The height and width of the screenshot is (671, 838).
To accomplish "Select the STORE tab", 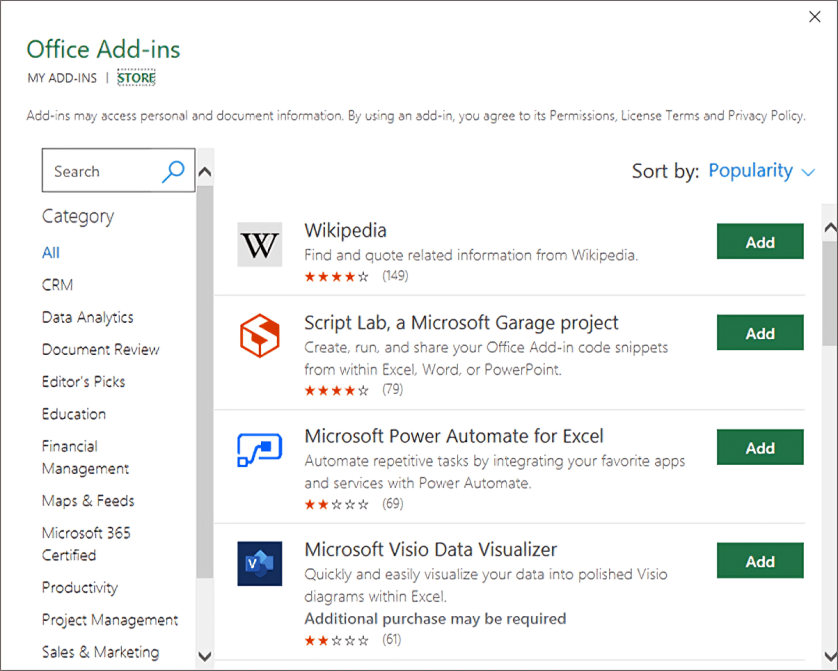I will point(136,78).
